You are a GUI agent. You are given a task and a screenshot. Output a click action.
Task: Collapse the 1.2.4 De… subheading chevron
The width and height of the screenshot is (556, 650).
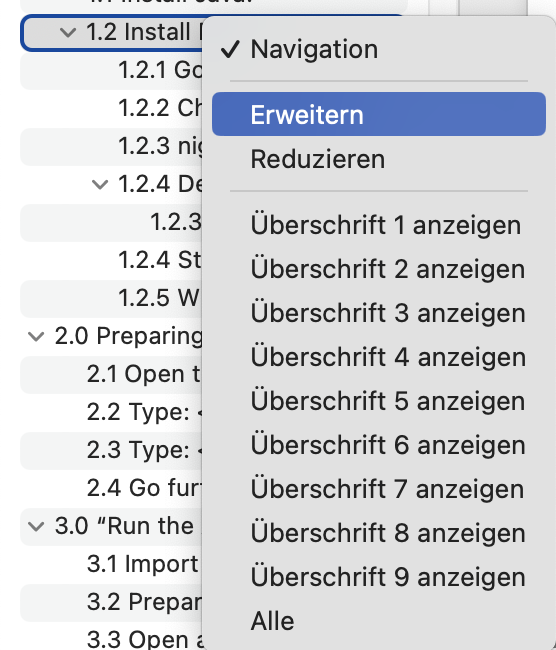[100, 184]
